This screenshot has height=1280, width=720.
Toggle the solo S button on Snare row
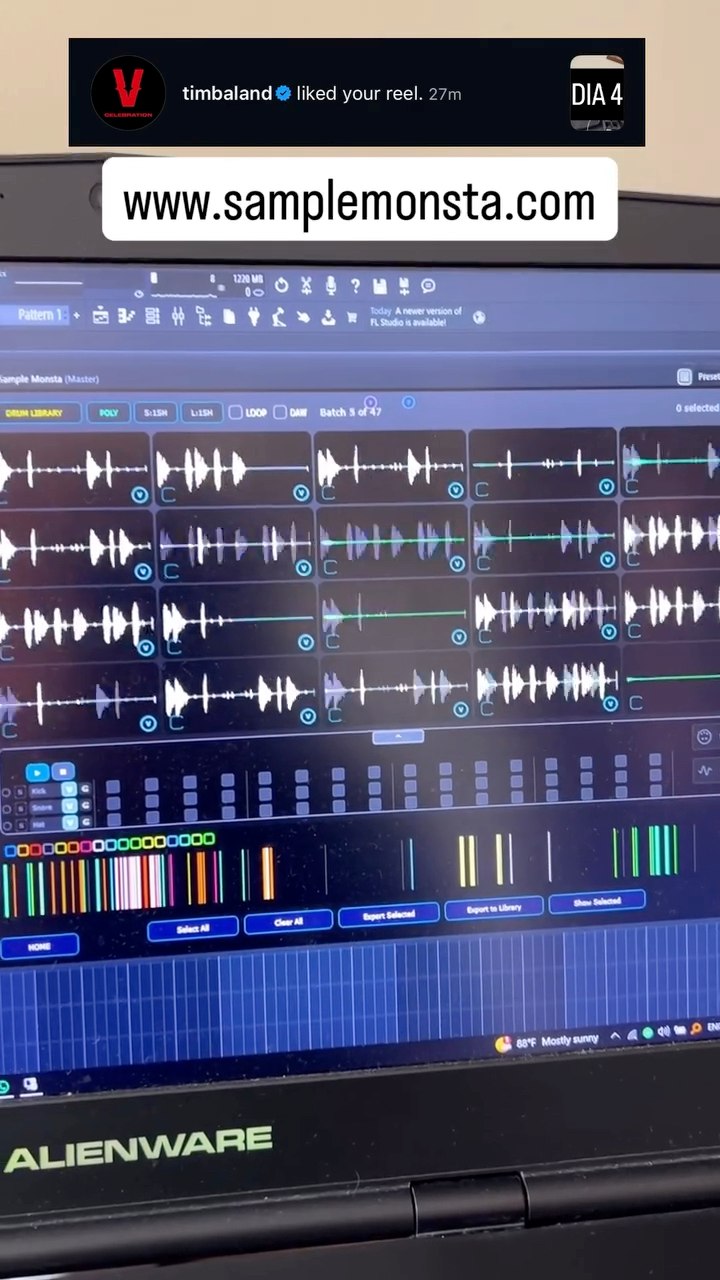click(x=20, y=808)
